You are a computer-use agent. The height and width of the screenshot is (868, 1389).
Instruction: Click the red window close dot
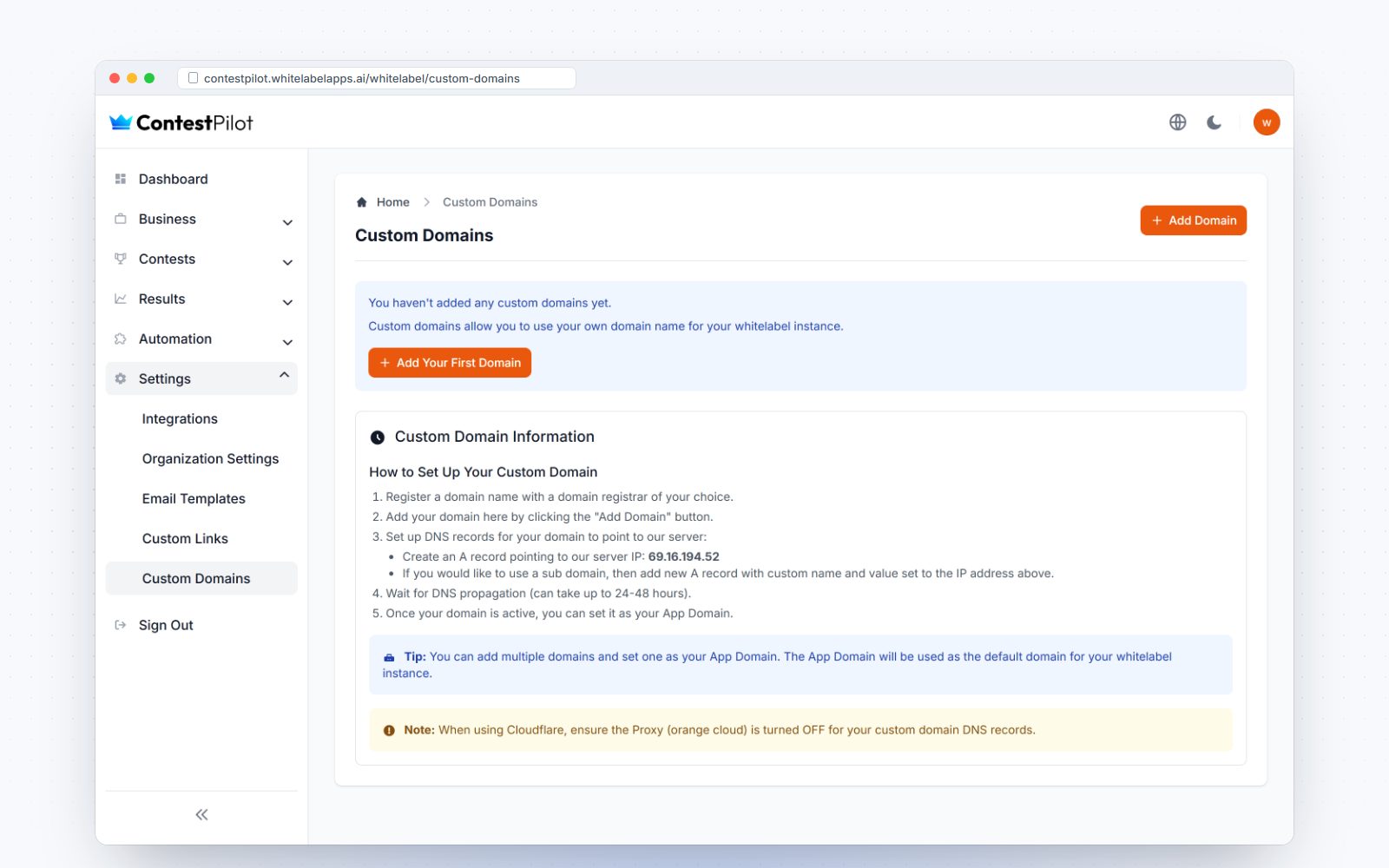[x=115, y=78]
